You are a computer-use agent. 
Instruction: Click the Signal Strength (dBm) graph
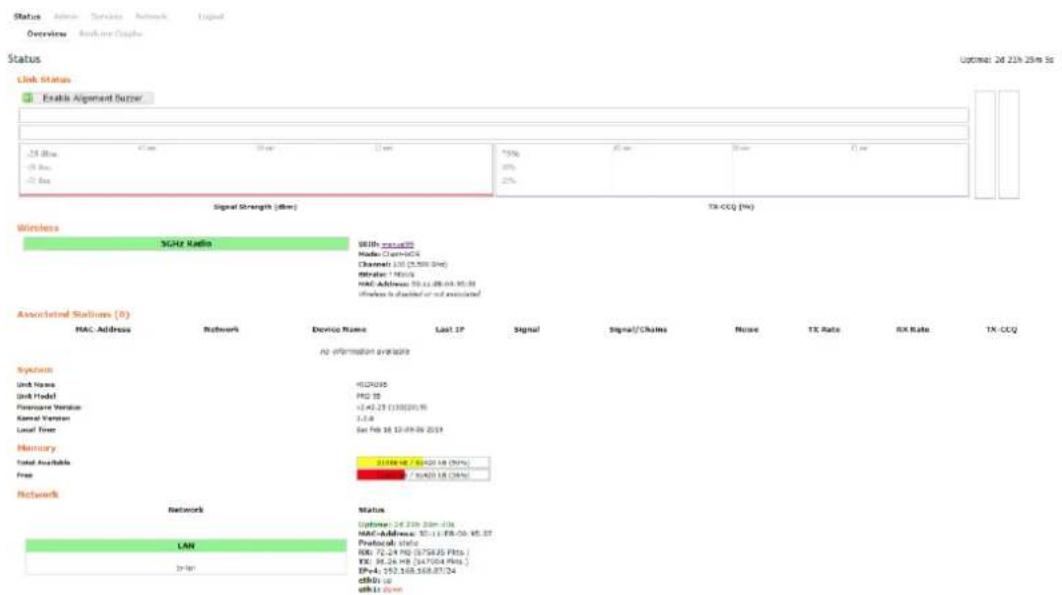(x=256, y=169)
